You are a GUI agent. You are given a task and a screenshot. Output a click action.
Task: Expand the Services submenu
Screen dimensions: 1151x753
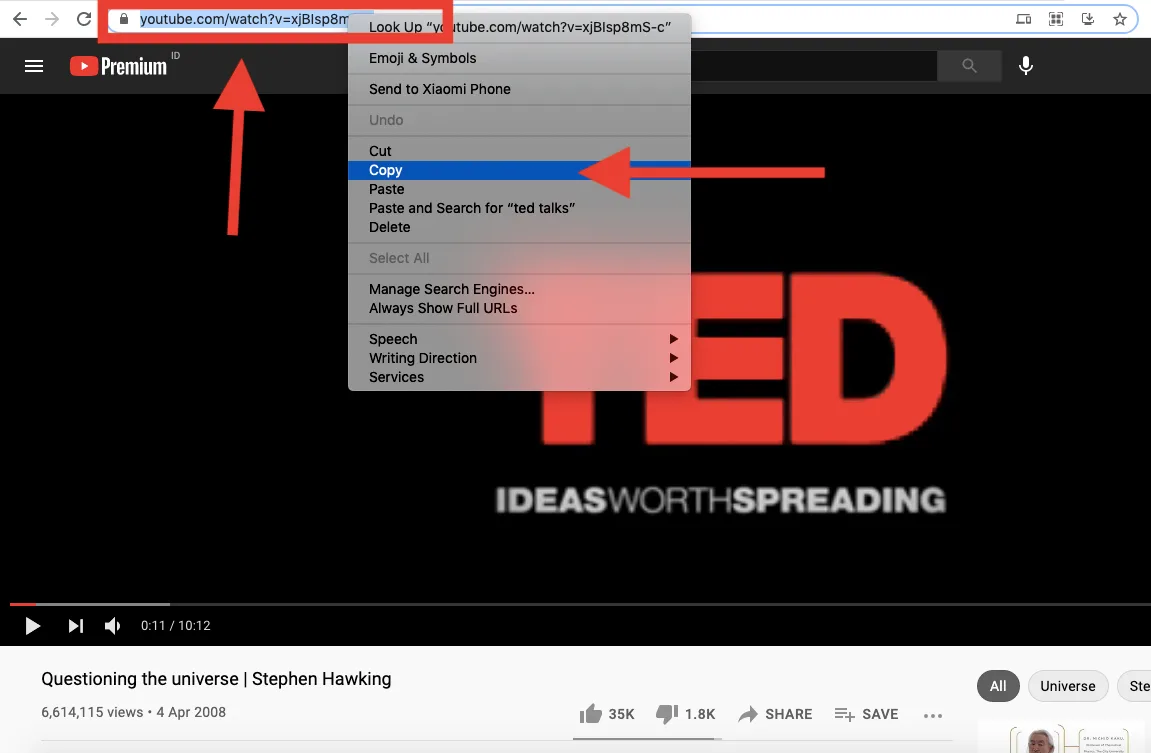(519, 377)
